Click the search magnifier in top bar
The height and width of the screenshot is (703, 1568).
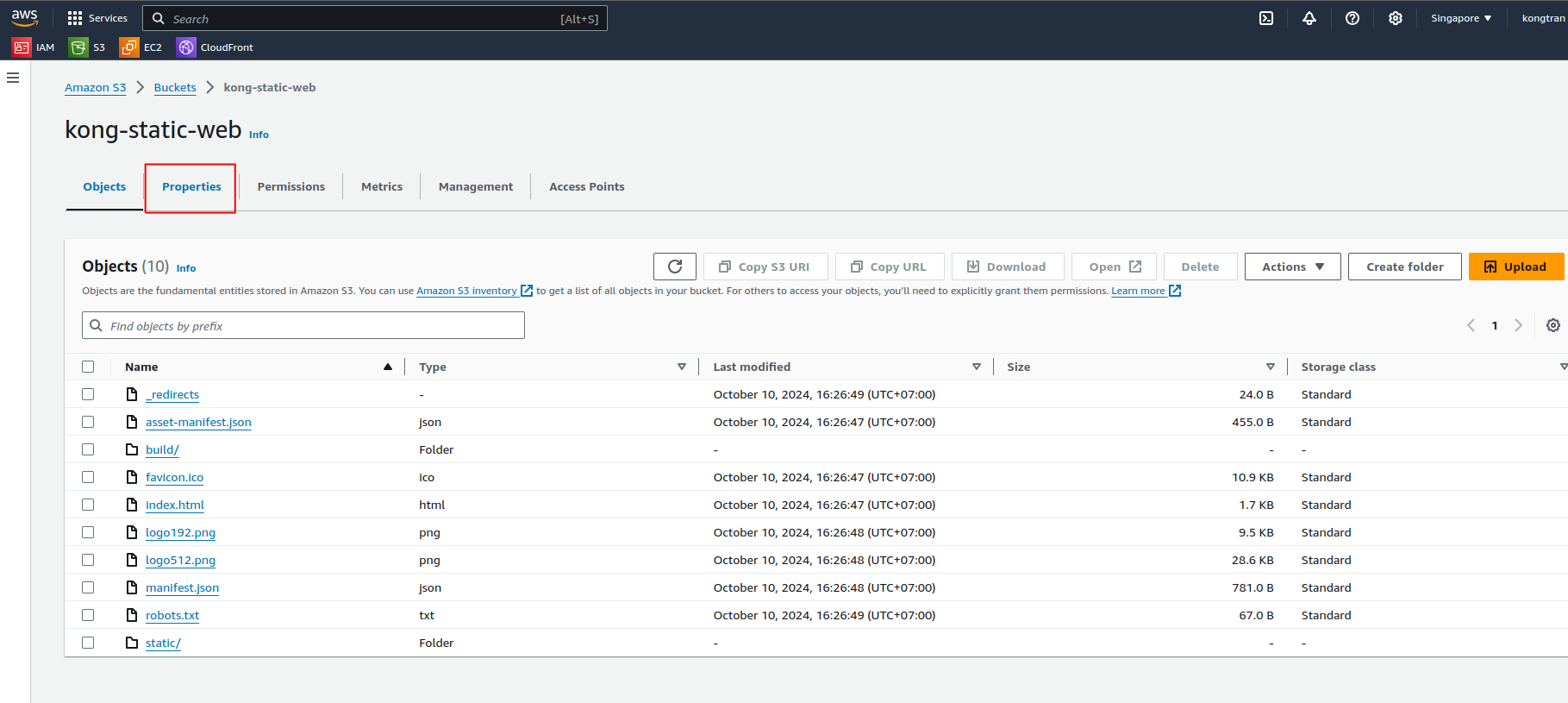click(159, 18)
